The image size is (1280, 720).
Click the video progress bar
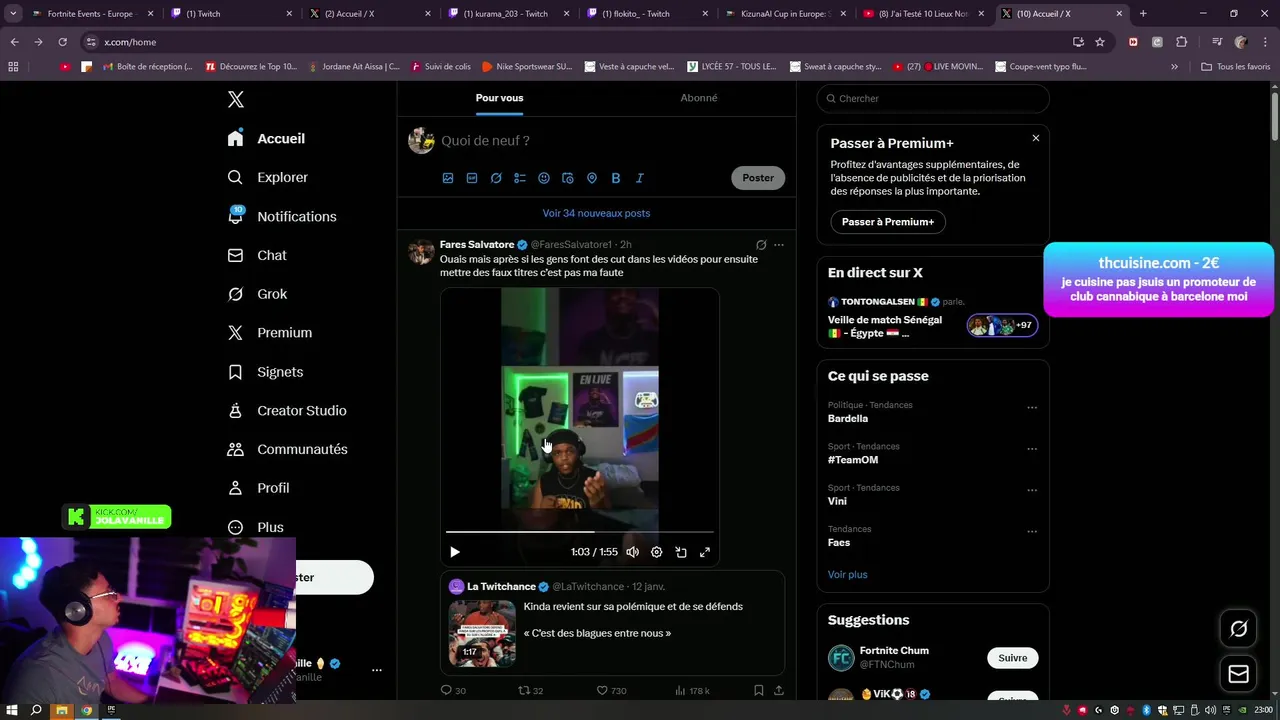point(580,532)
